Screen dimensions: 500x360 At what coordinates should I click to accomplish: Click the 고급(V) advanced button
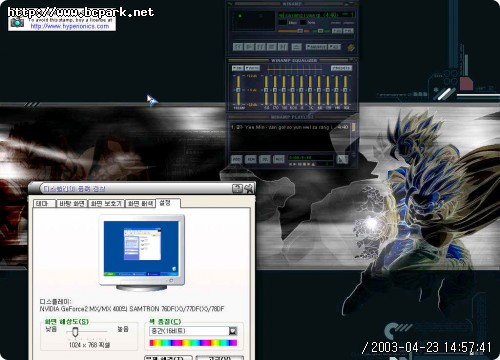(x=220, y=358)
